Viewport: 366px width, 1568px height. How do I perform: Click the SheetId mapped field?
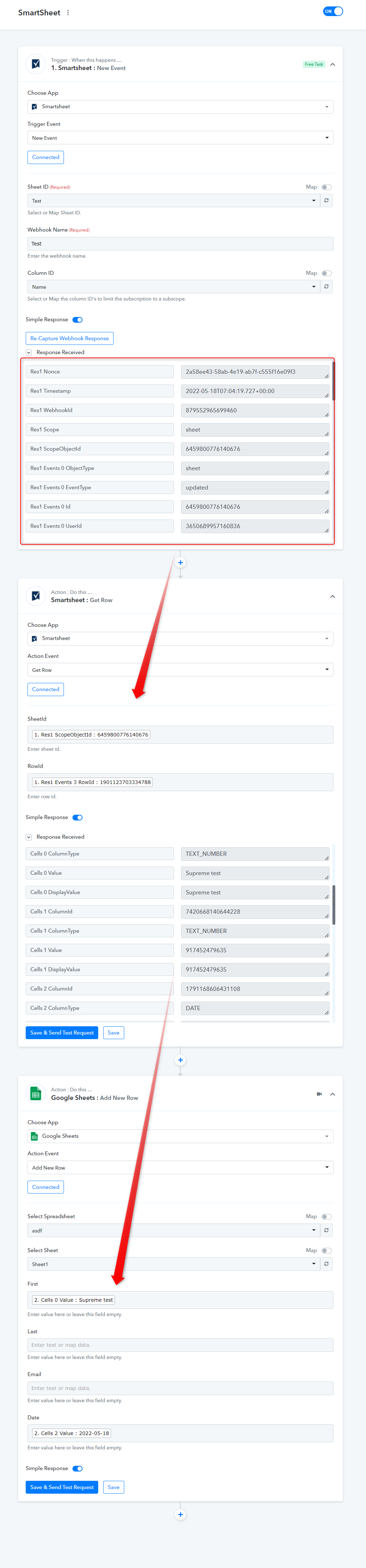click(180, 735)
